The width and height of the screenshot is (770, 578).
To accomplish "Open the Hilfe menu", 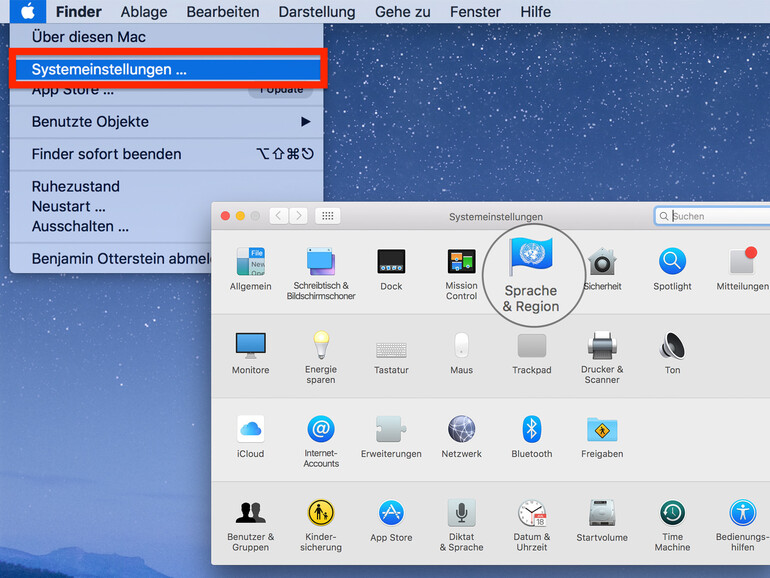I will pyautogui.click(x=535, y=11).
